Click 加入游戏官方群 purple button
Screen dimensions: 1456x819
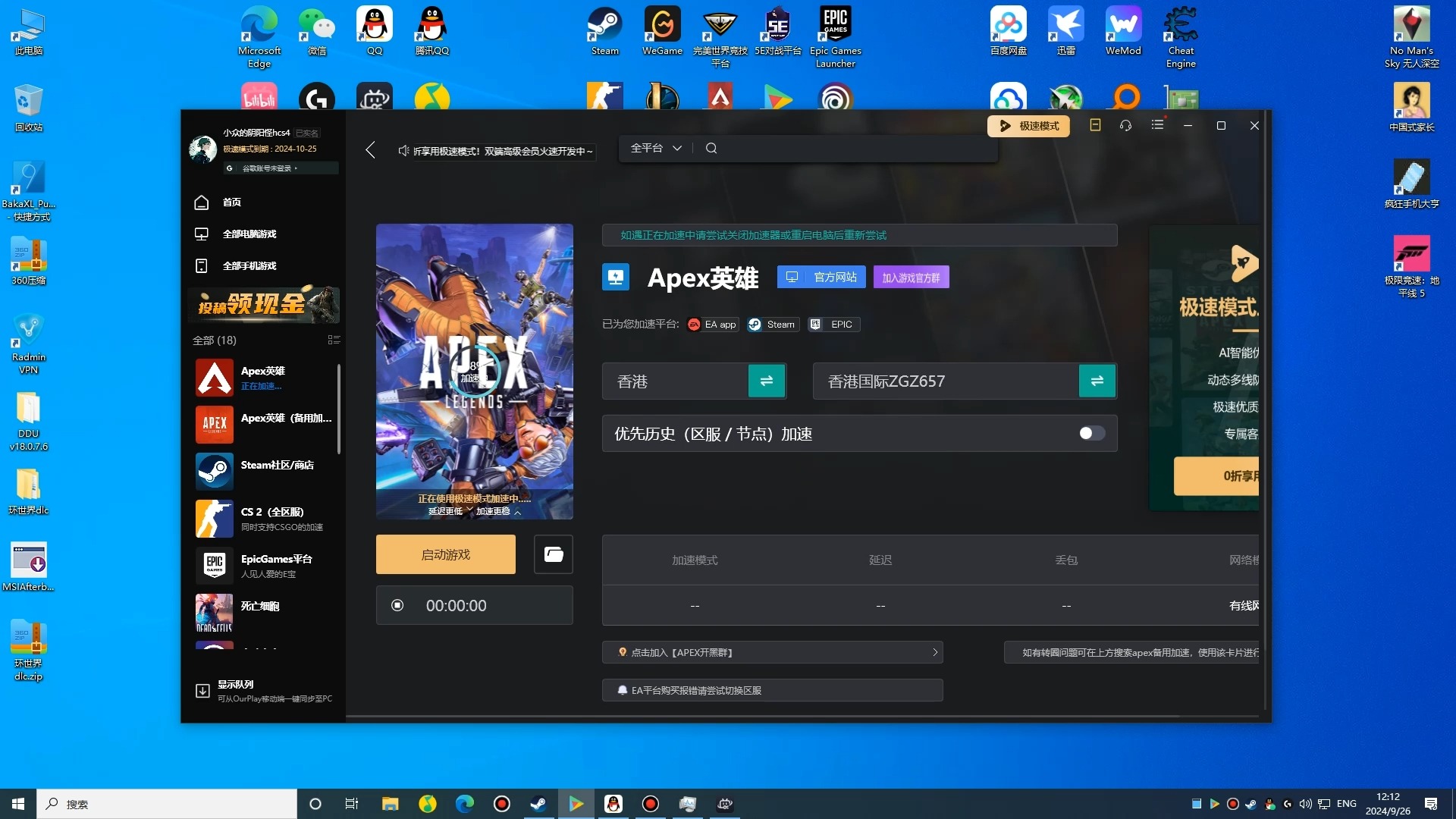pos(911,277)
